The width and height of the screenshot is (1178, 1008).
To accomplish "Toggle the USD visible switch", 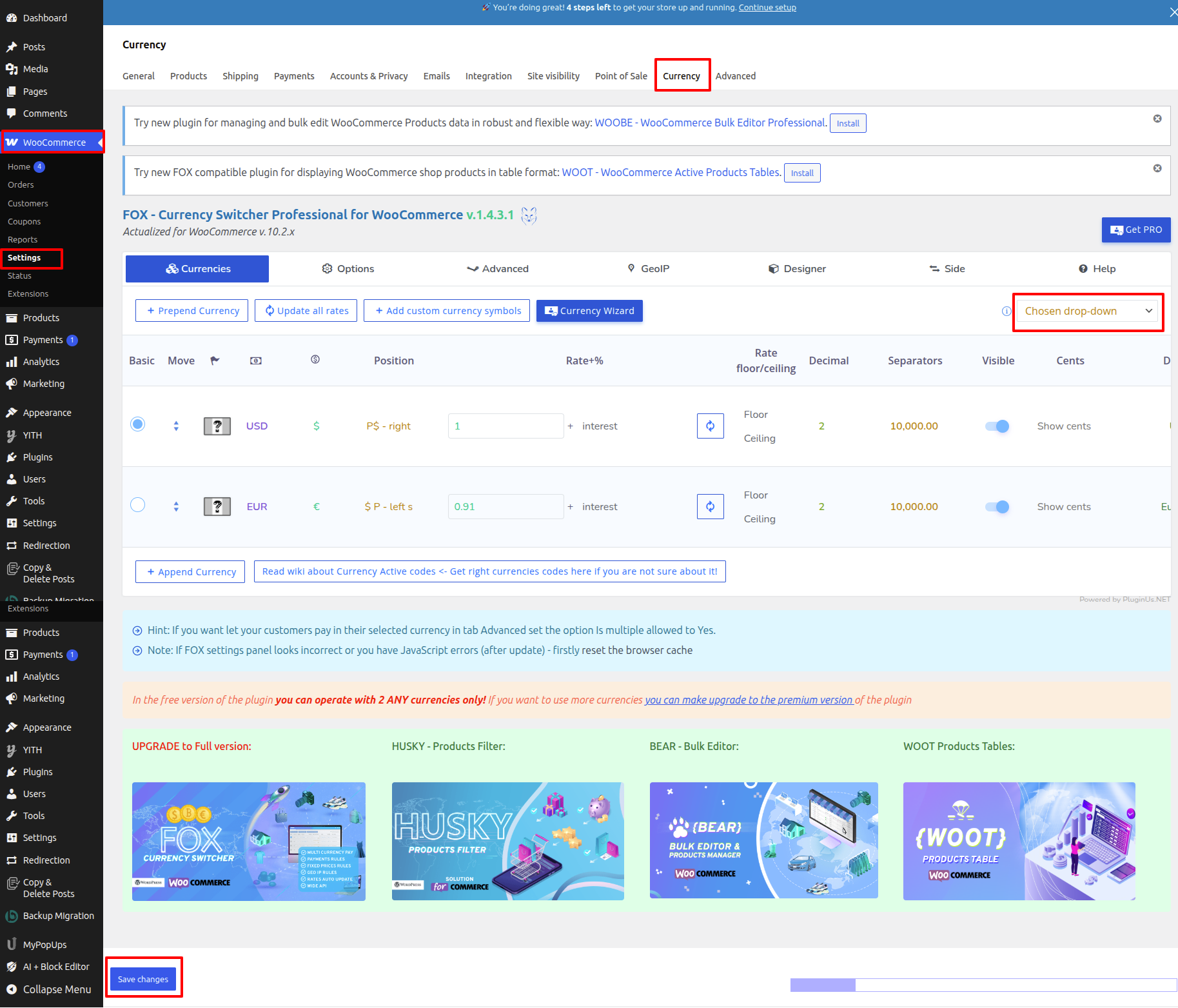I will 997,426.
